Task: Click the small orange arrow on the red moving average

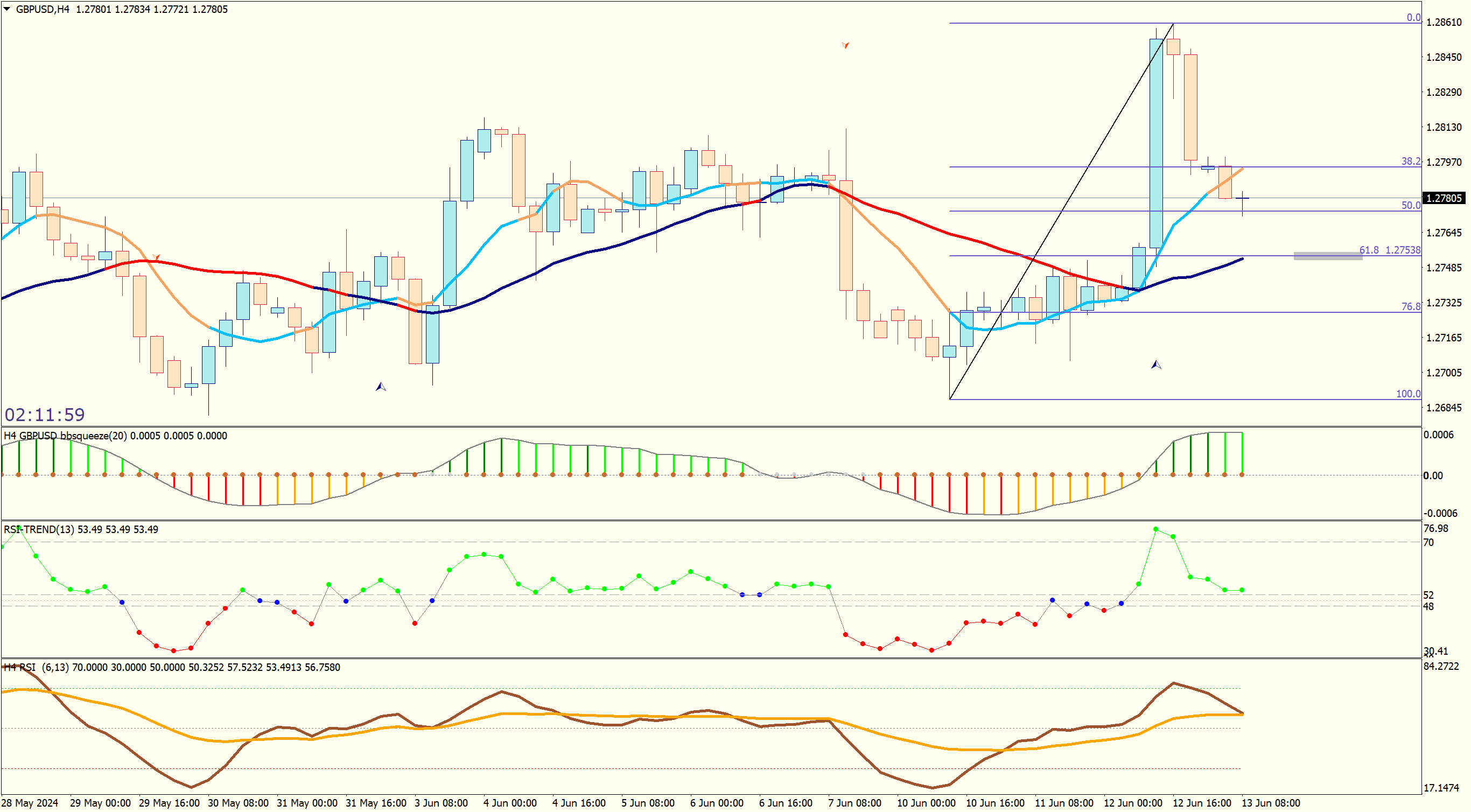Action: 156,257
